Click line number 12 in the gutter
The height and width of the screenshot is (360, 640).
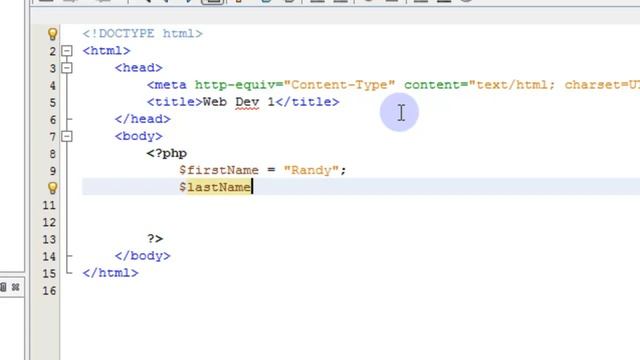49,222
